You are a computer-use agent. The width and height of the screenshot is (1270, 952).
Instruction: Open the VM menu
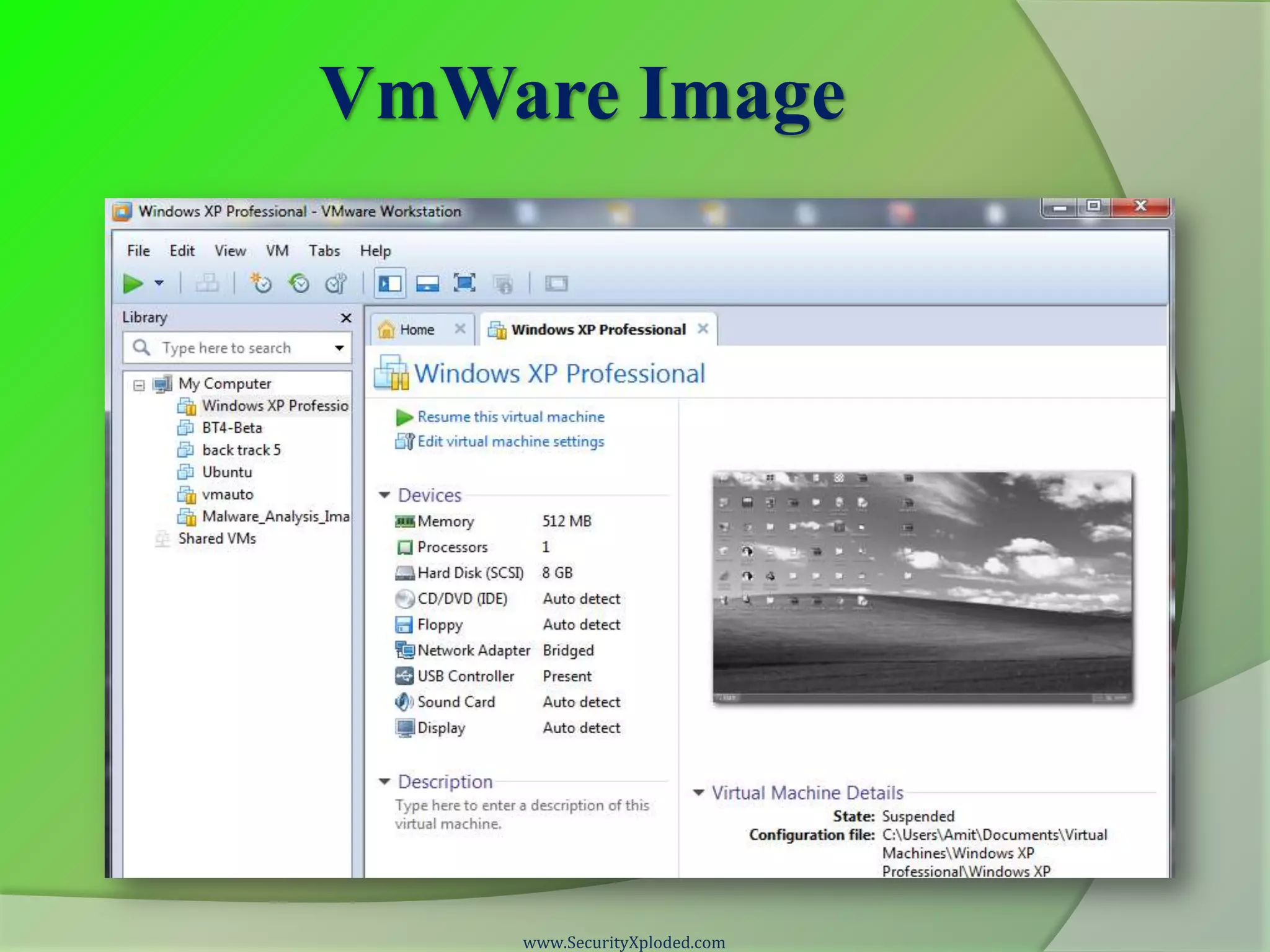click(277, 250)
